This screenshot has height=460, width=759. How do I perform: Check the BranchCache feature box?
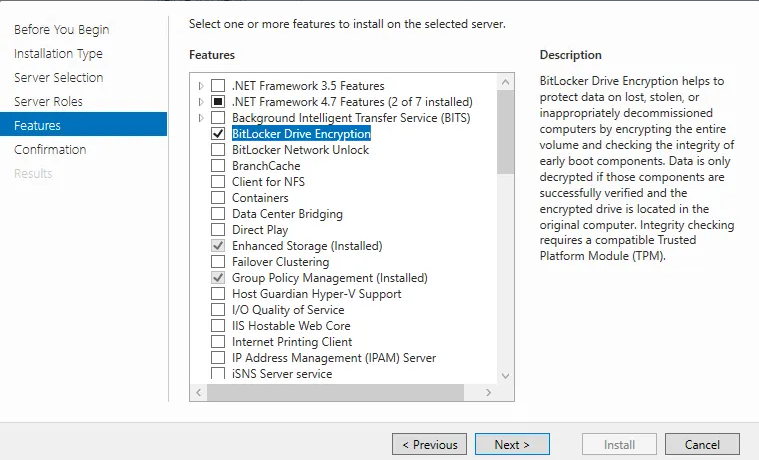[218, 166]
